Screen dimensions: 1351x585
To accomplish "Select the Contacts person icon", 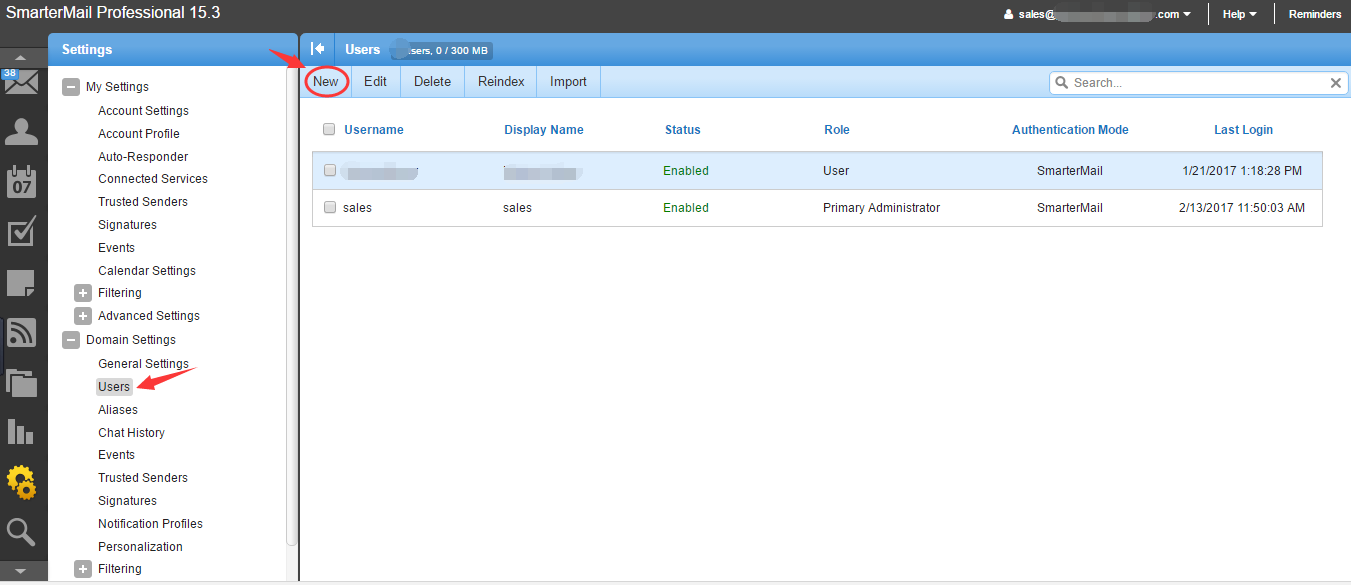I will (22, 130).
